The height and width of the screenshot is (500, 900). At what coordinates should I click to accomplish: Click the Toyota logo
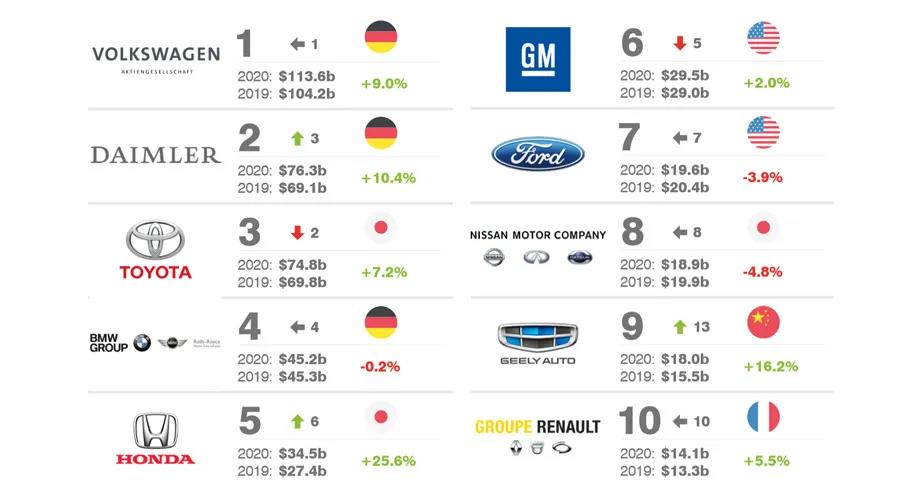pyautogui.click(x=157, y=251)
